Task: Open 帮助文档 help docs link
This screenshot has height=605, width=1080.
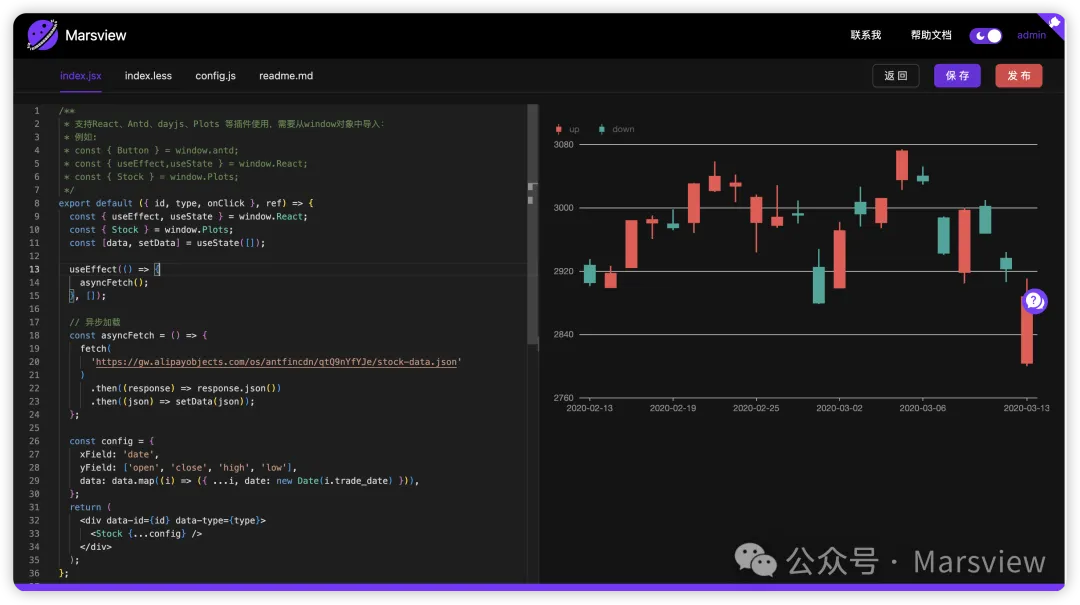Action: click(x=931, y=35)
